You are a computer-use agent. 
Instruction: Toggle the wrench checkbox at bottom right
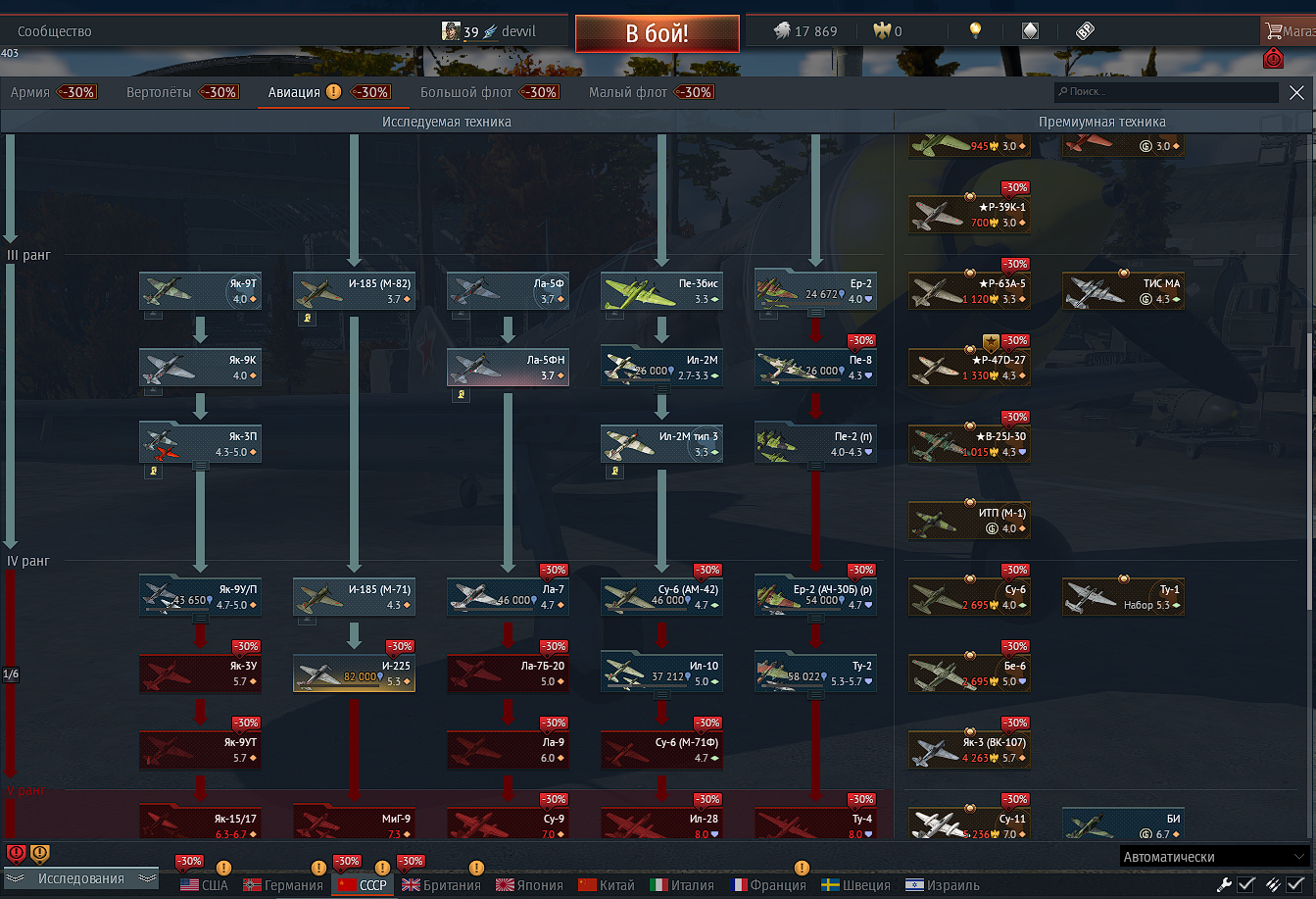1246,884
